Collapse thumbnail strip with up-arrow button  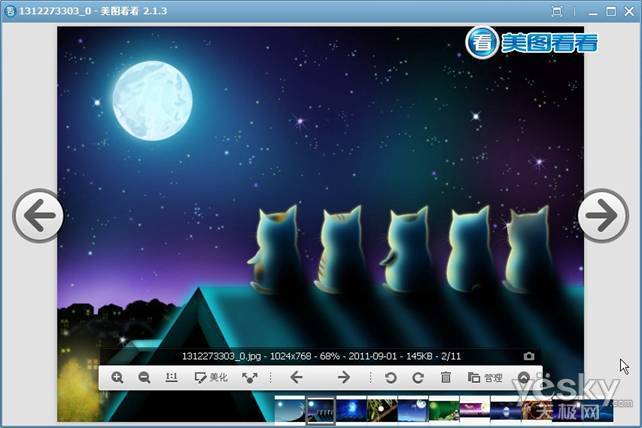click(524, 378)
